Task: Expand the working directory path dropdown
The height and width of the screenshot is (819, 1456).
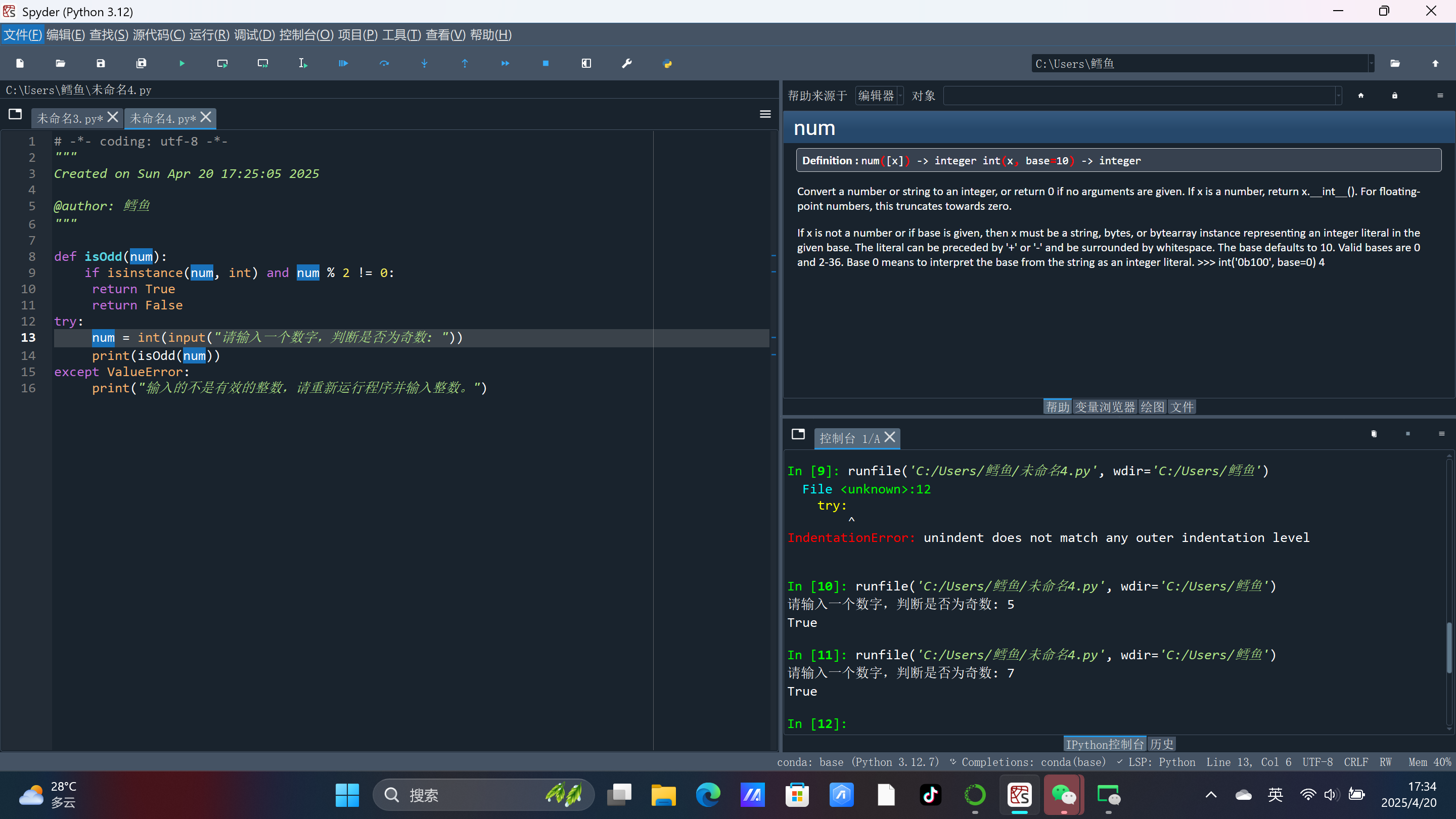Action: tap(1371, 63)
